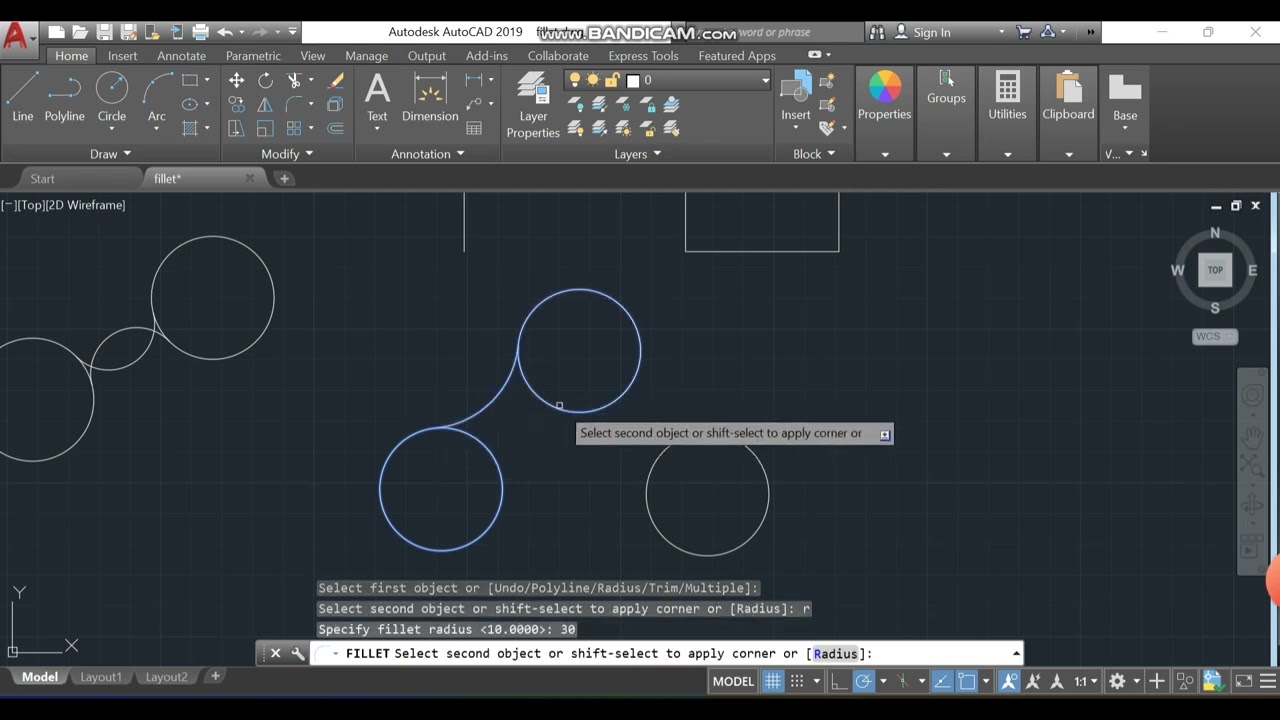Select the Copy tool in Modify
Image resolution: width=1280 pixels, height=720 pixels.
tap(236, 104)
